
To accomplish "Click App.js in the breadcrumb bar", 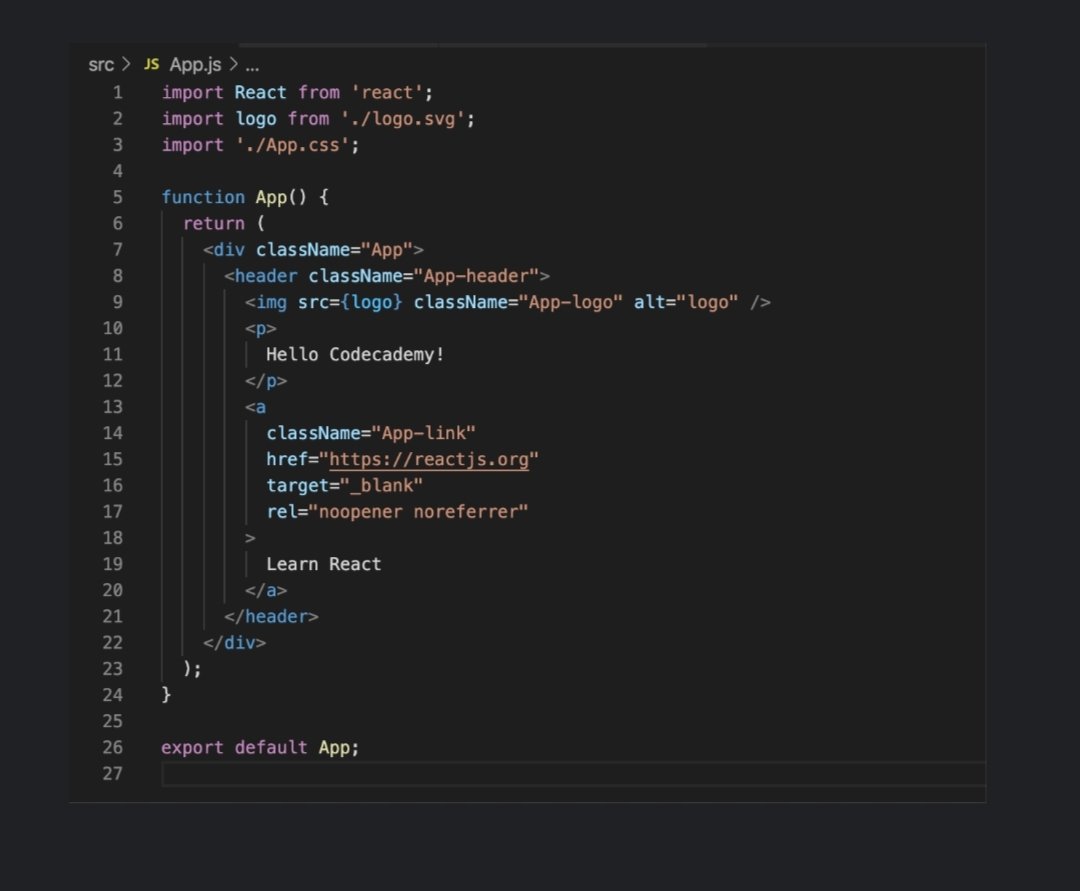I will [197, 64].
